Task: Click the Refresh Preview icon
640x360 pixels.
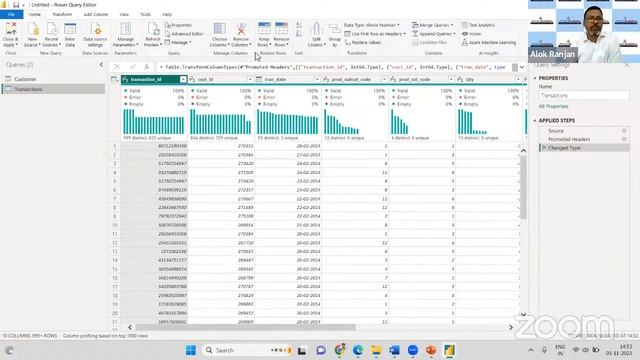Action: 153,29
